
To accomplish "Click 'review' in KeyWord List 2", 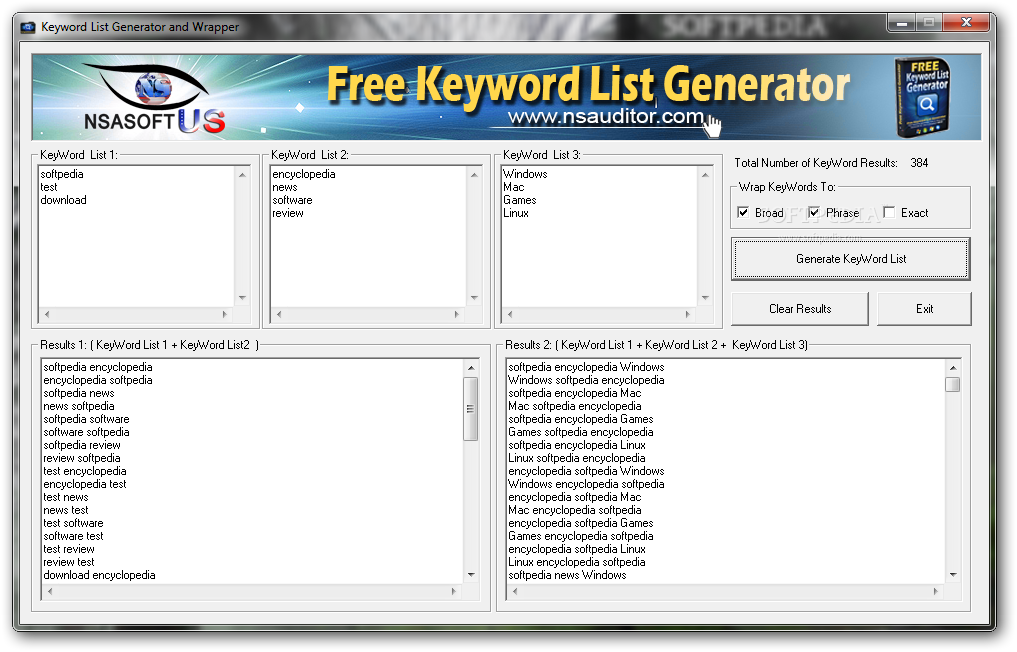I will (x=287, y=213).
